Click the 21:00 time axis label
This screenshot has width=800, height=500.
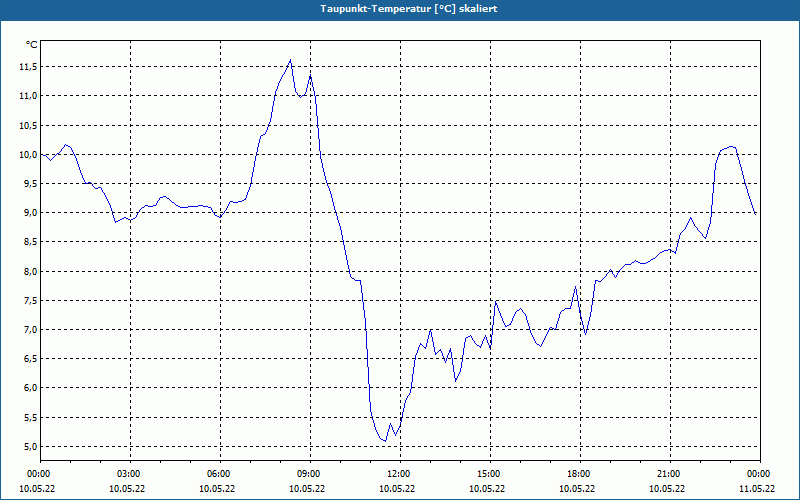(x=670, y=474)
